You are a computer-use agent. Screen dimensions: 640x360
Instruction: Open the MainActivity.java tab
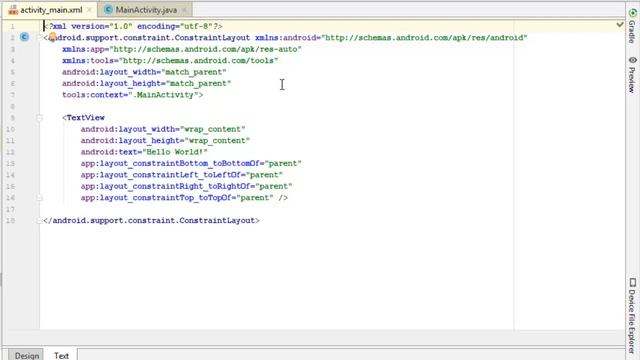coord(145,10)
